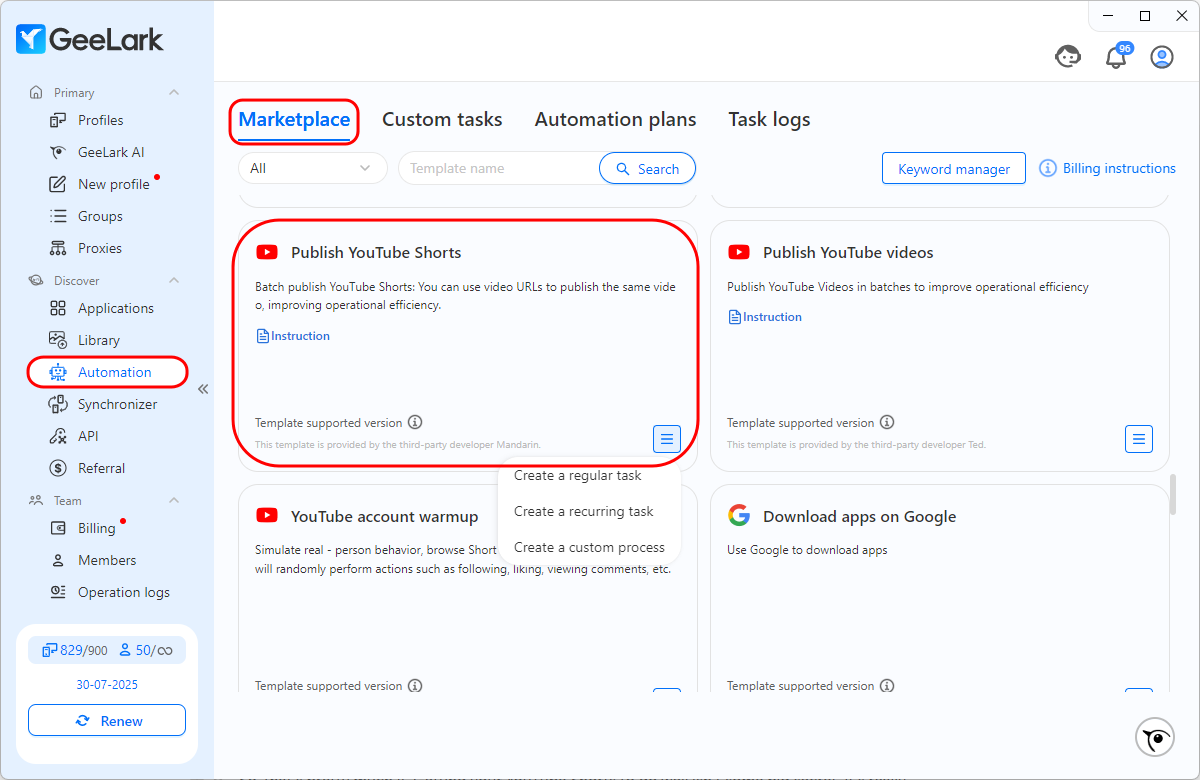
Task: Click Google logo on Download apps card
Action: click(739, 516)
